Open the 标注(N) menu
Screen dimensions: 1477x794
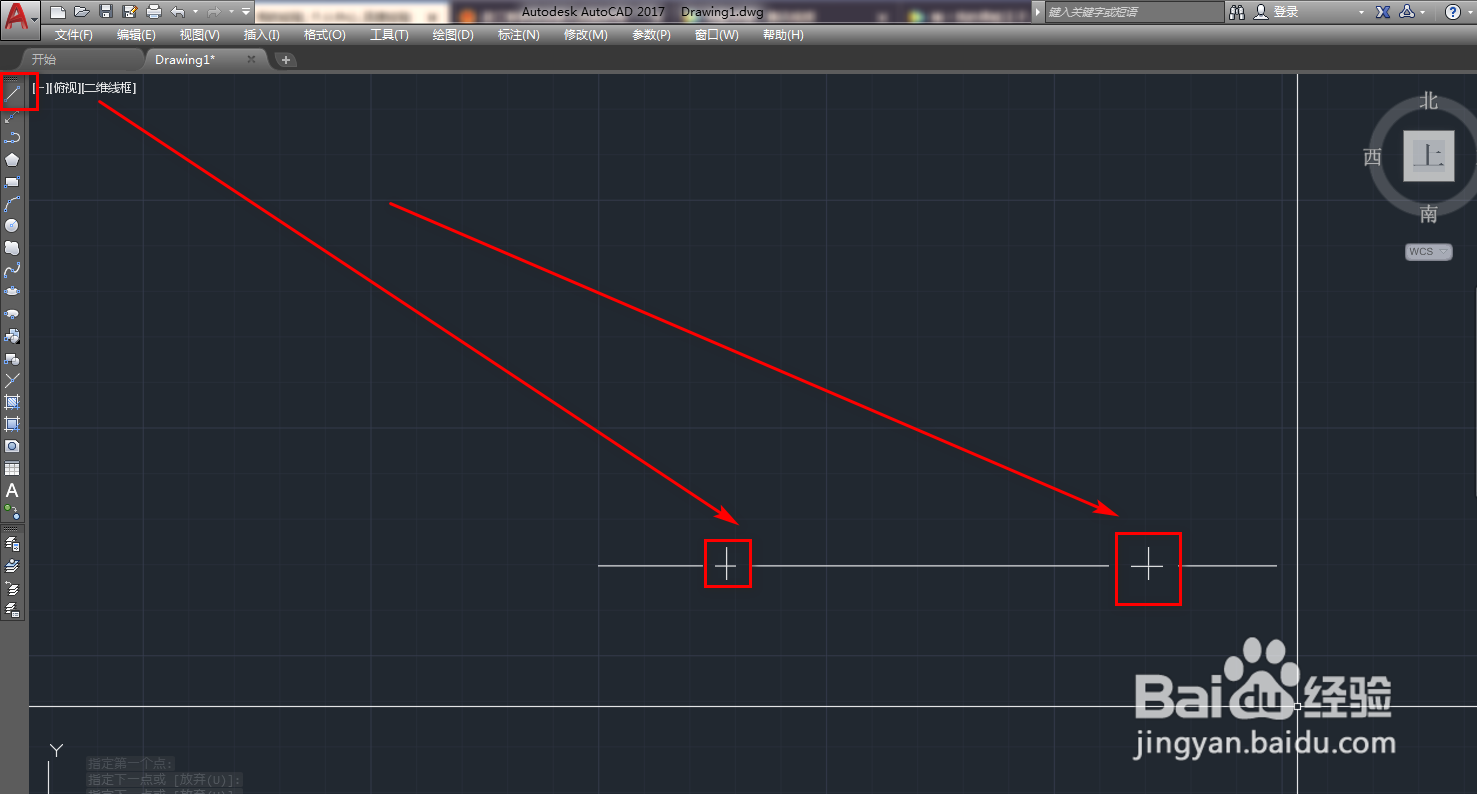click(519, 35)
